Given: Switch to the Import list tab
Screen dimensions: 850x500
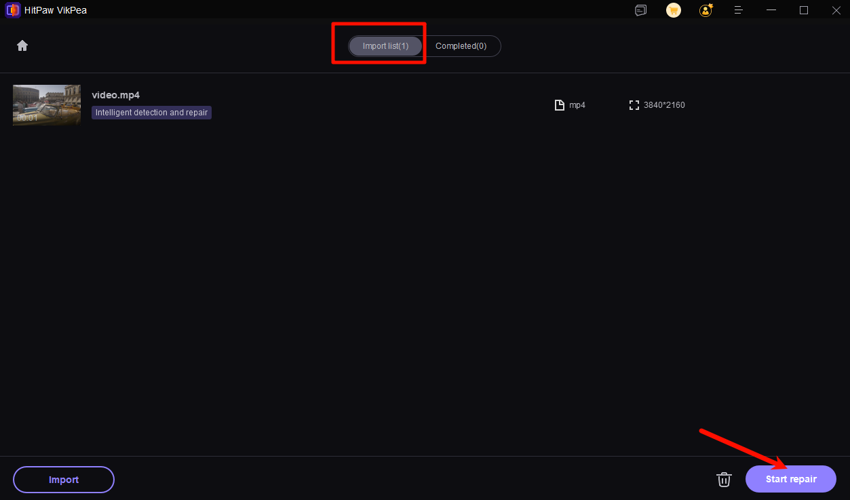Looking at the screenshot, I should (385, 46).
